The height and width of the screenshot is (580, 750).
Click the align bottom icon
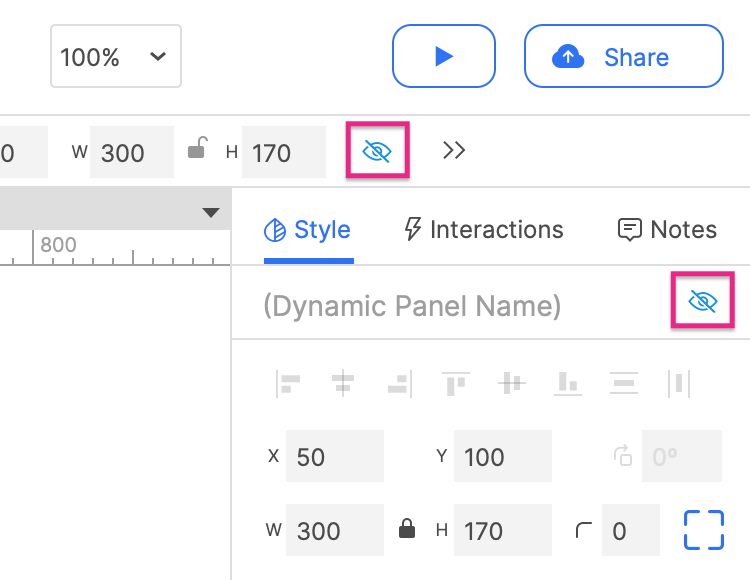coord(568,383)
